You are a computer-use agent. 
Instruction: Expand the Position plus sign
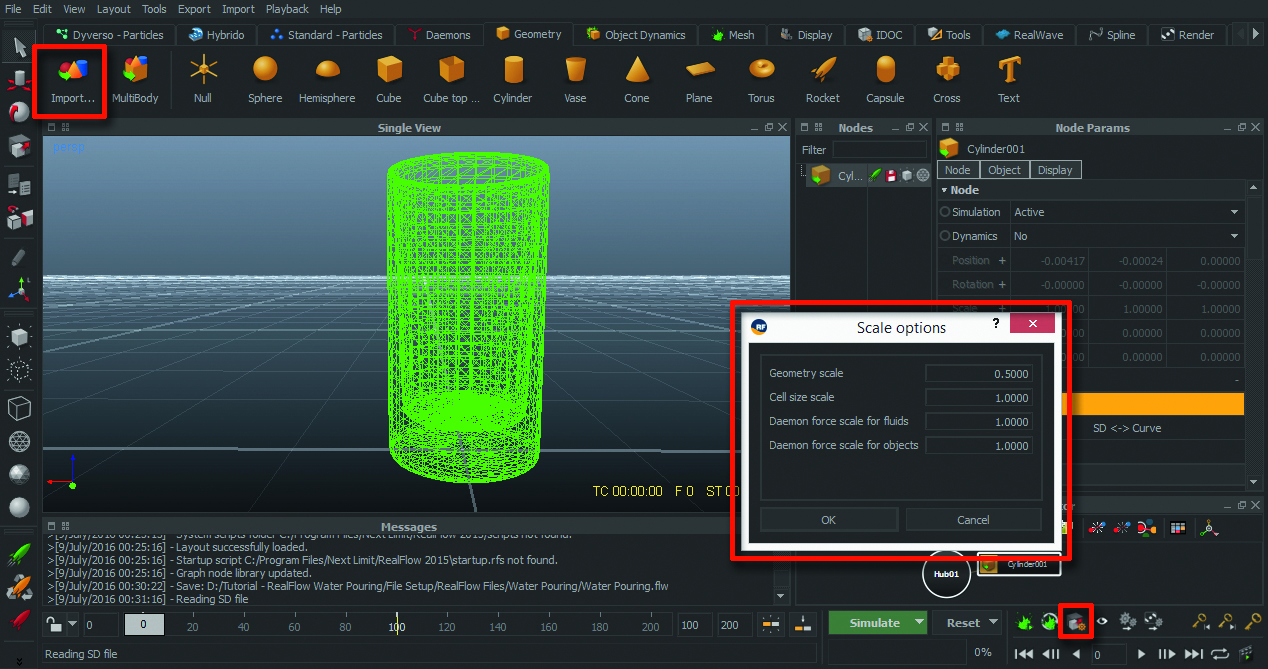coord(1001,260)
